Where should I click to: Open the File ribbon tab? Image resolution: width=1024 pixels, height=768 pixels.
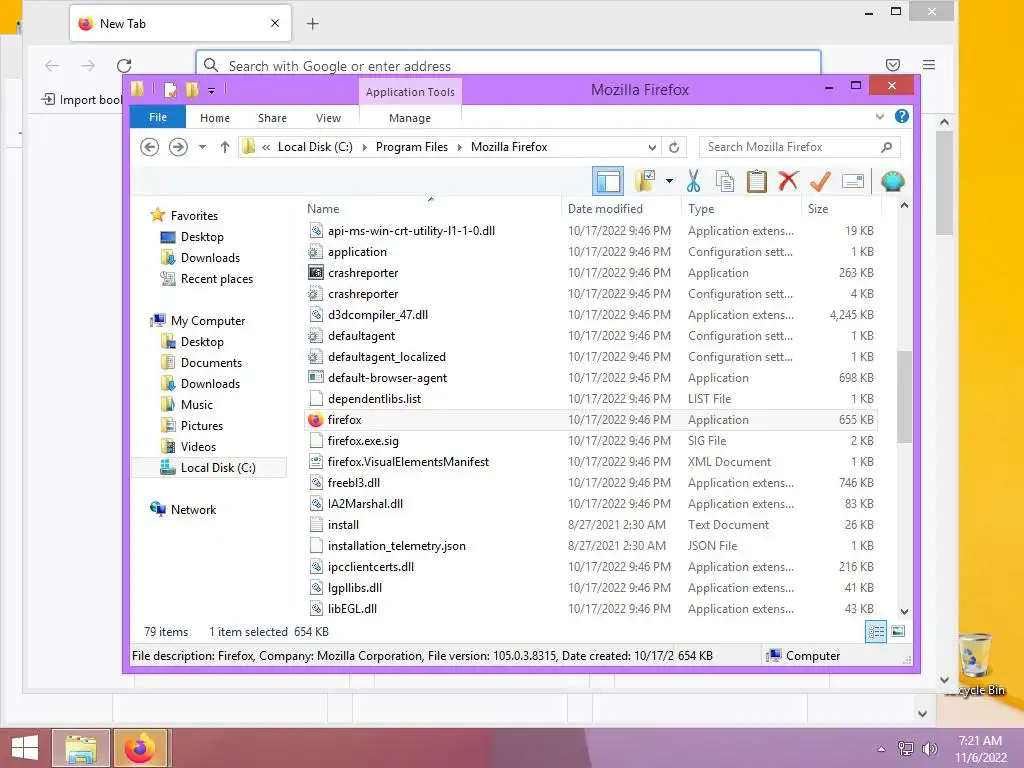pos(158,117)
